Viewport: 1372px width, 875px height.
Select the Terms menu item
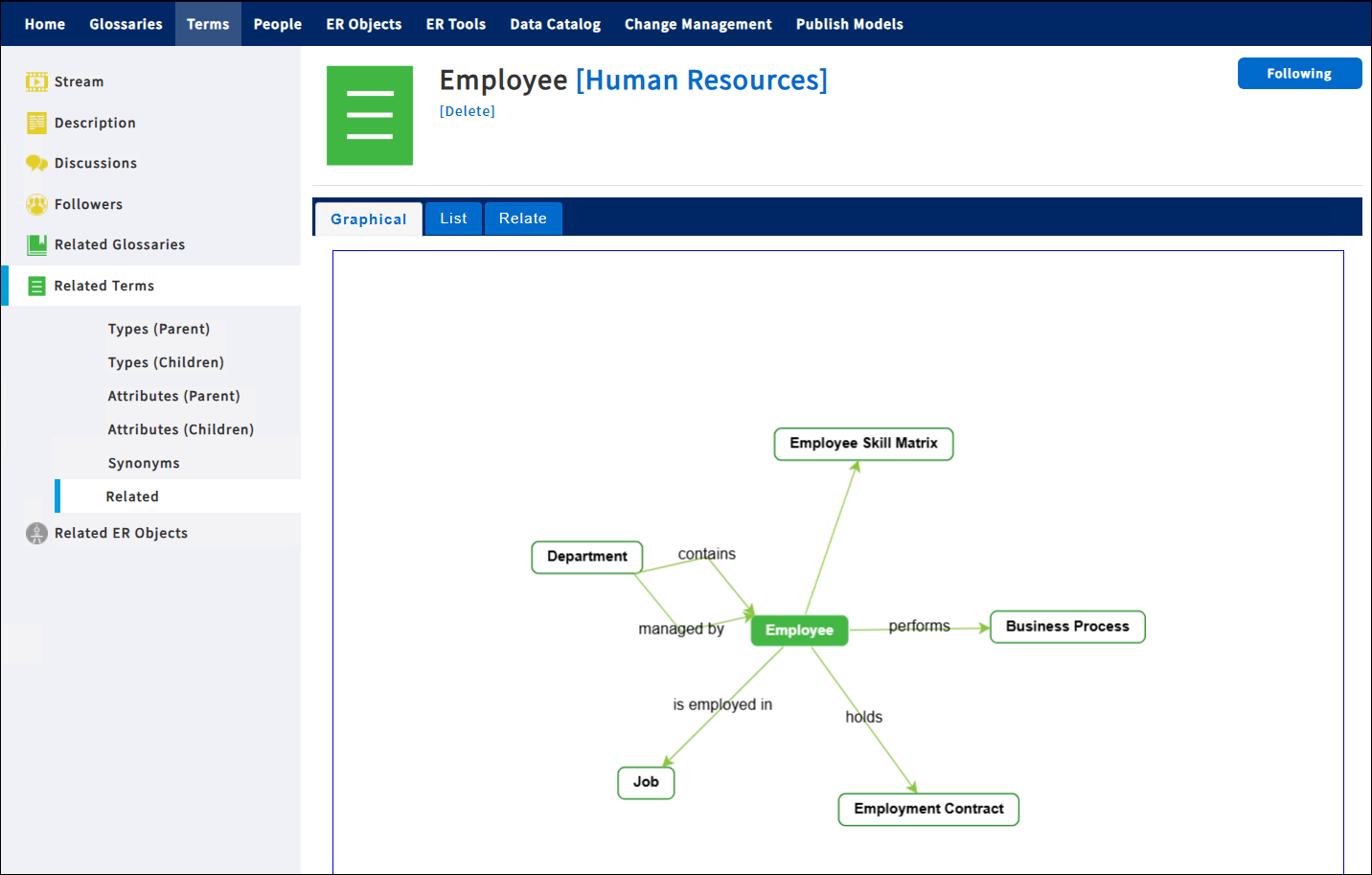(208, 24)
